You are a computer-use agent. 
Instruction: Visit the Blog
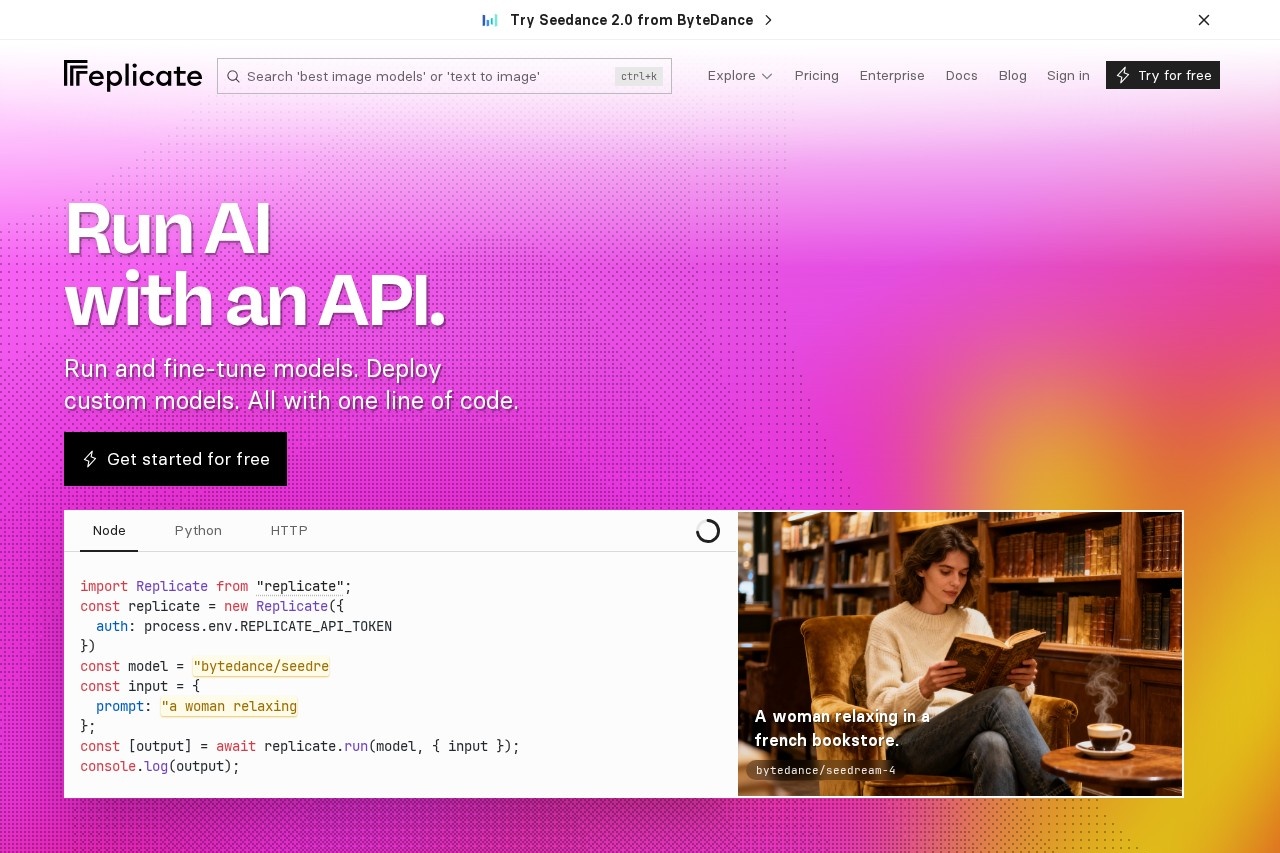1013,75
